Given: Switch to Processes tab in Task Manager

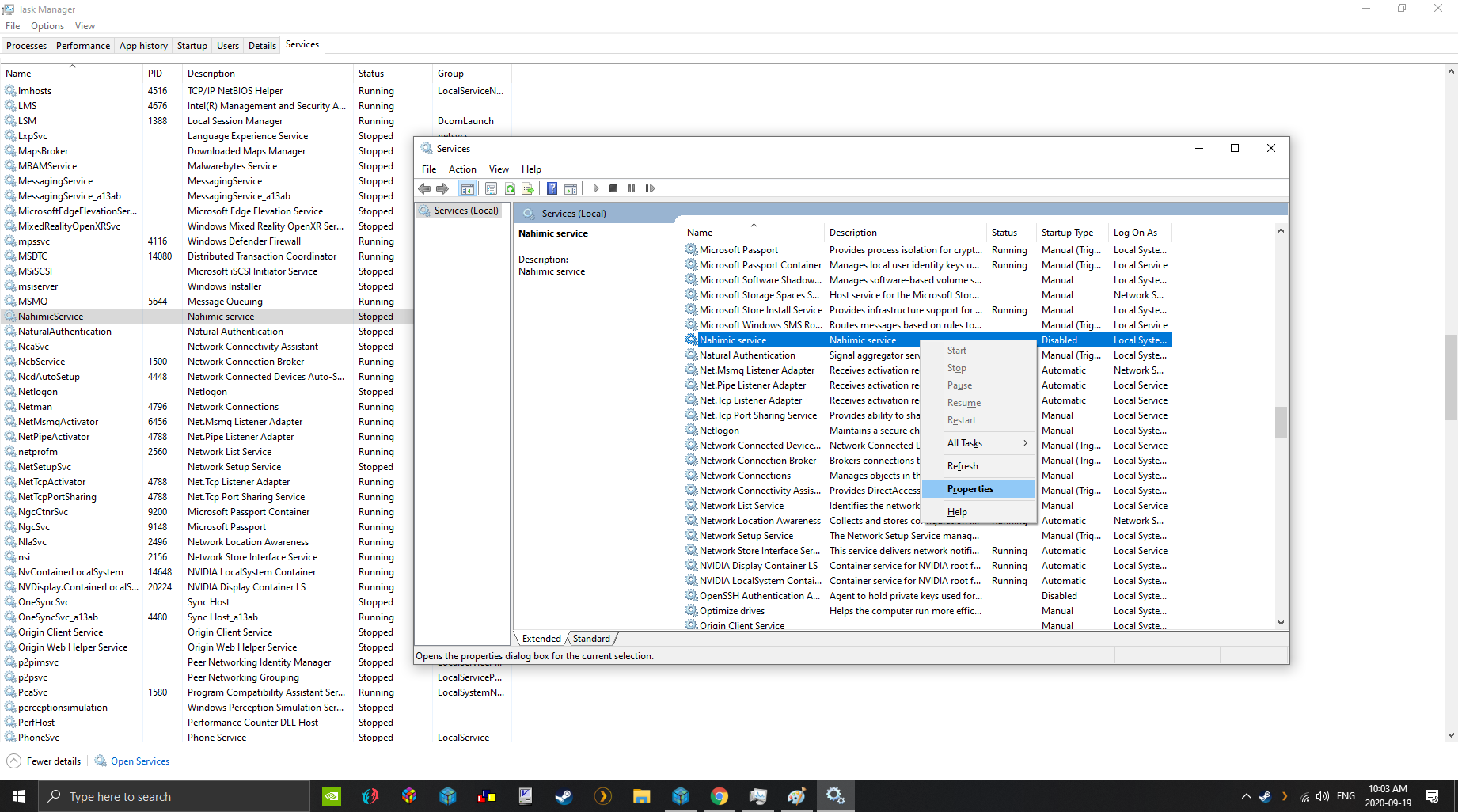Looking at the screenshot, I should click(26, 46).
